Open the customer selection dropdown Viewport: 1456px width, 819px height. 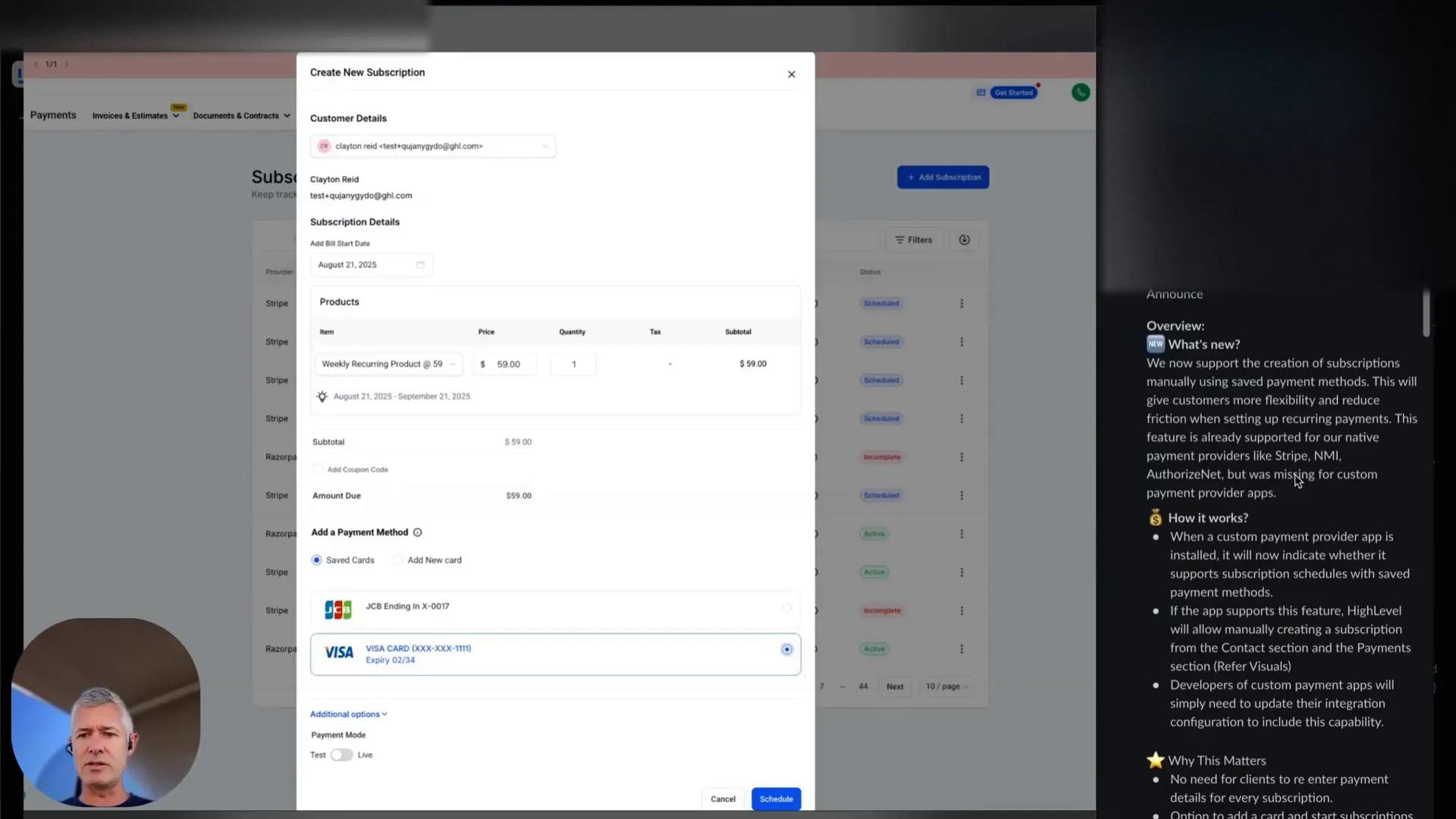coord(432,146)
